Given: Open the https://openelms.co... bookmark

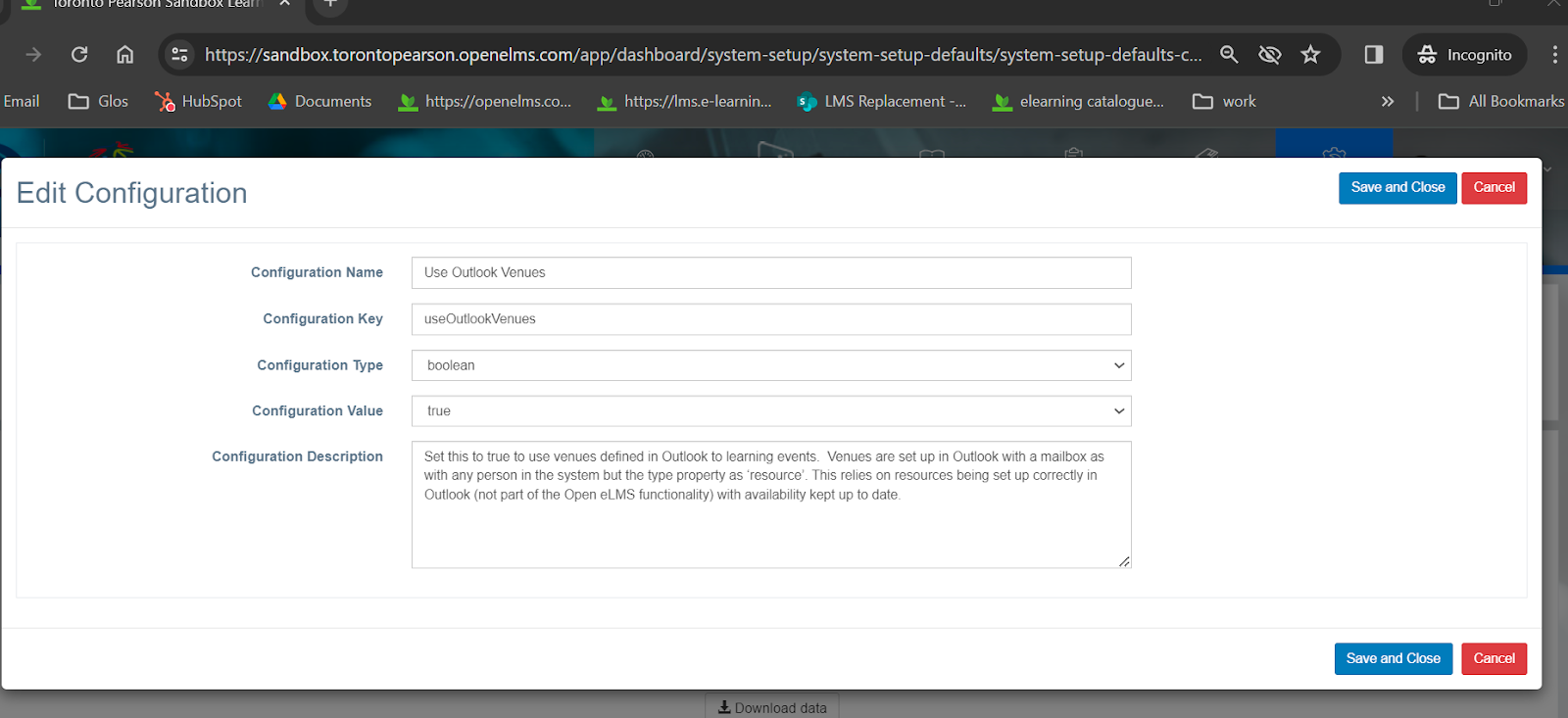Looking at the screenshot, I should [485, 101].
